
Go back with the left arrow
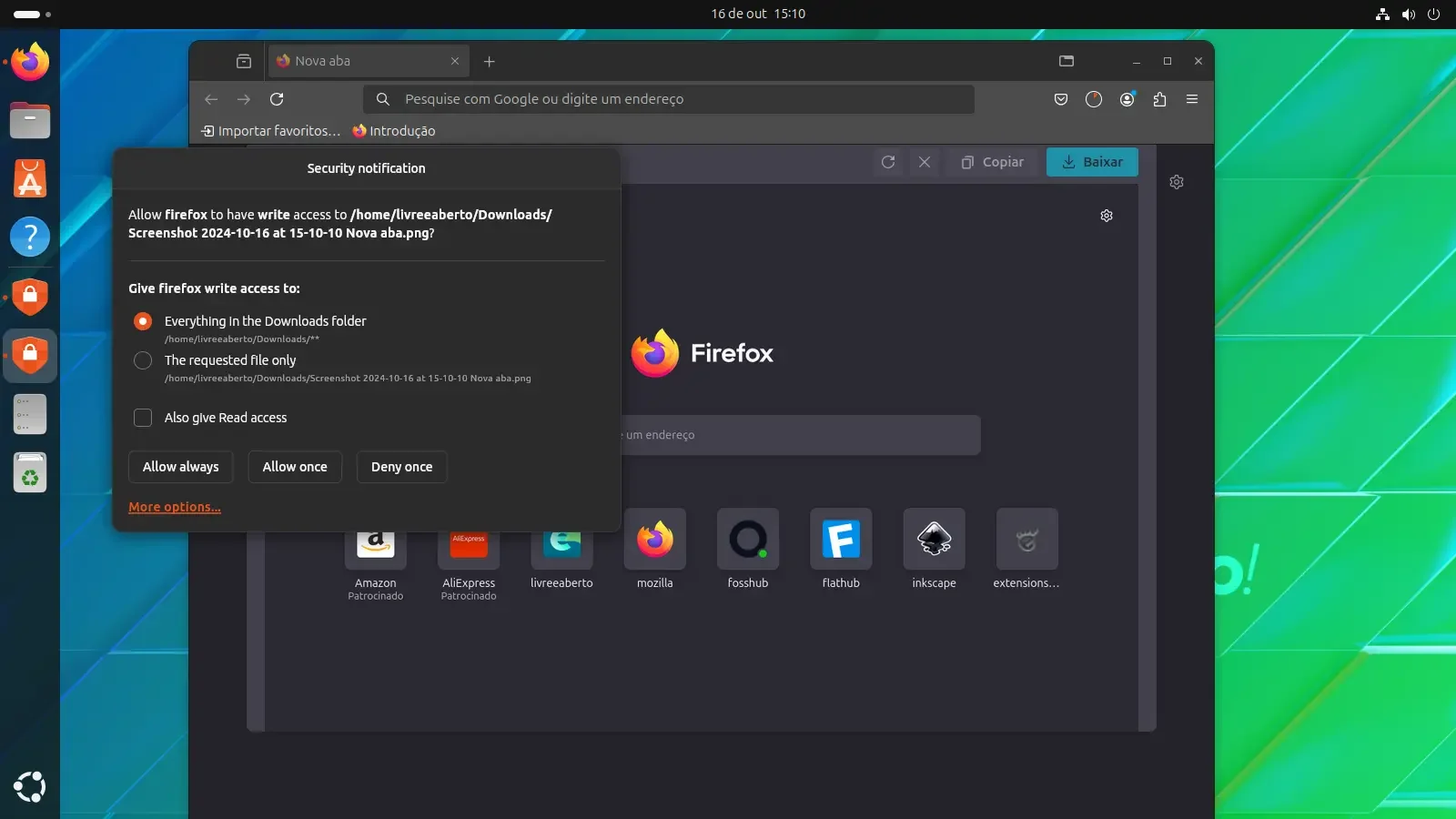click(211, 99)
